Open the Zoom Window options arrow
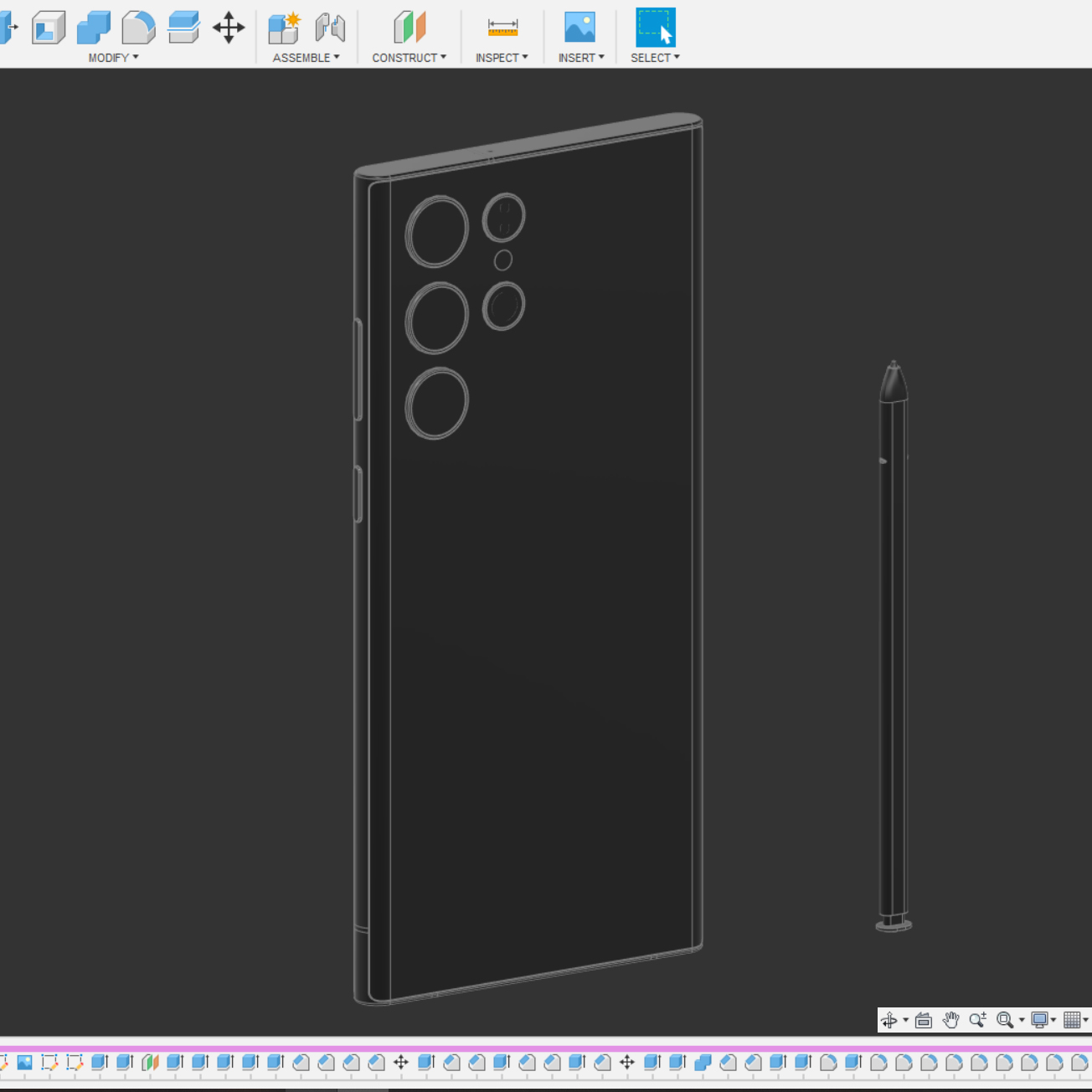This screenshot has width=1092, height=1092. click(x=1022, y=1020)
